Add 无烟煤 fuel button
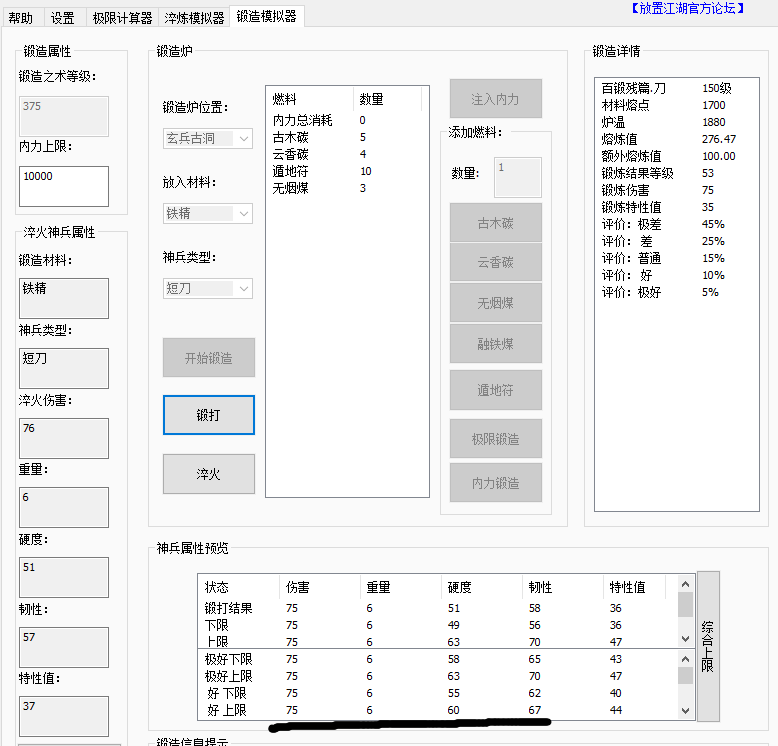778x746 pixels. tap(495, 303)
